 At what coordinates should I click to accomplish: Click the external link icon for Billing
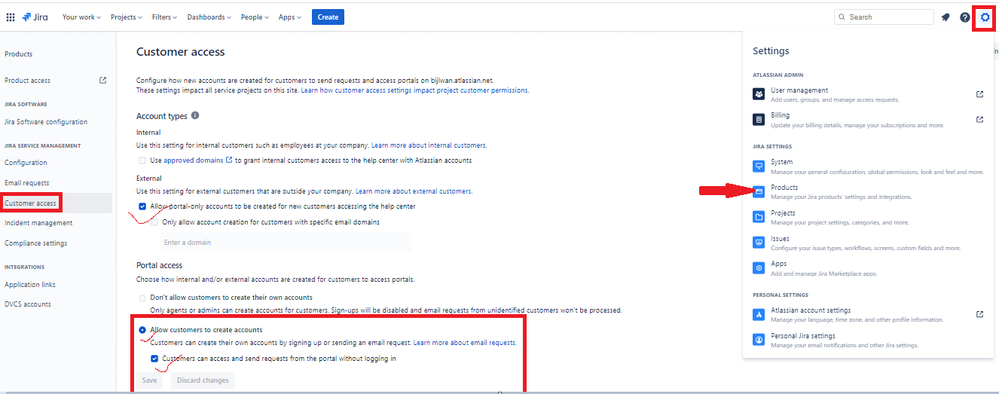980,119
